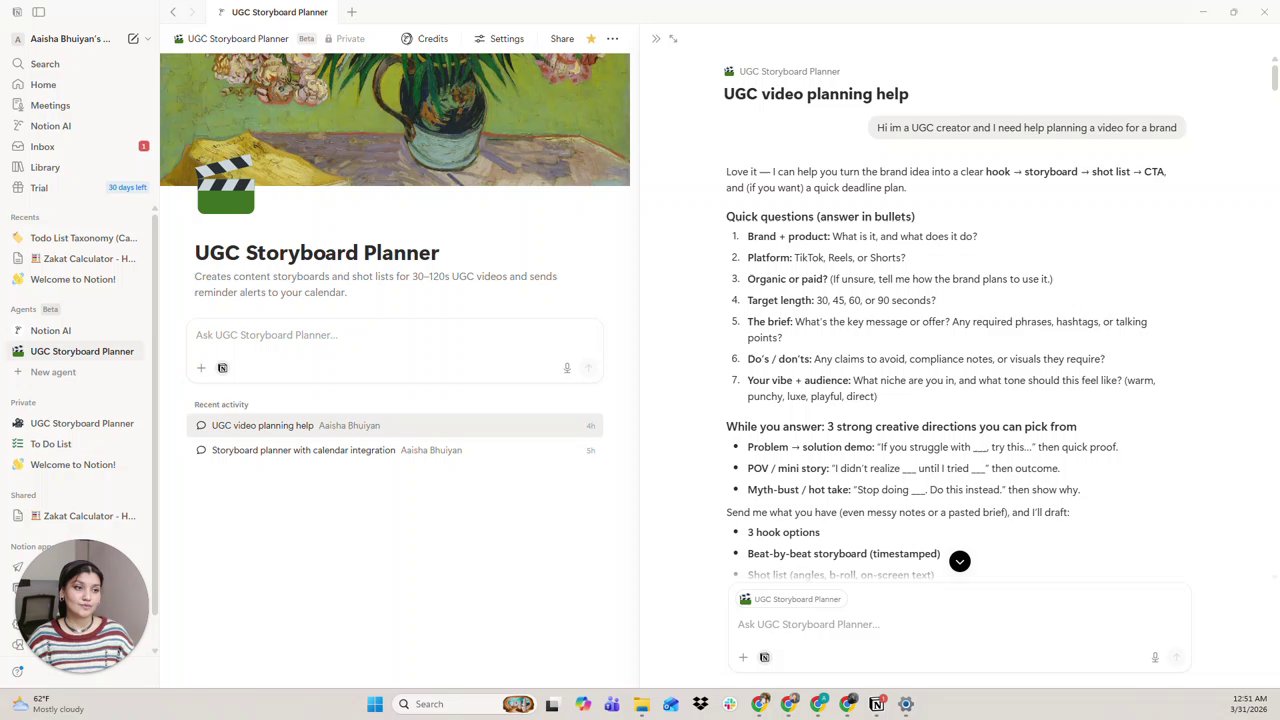
Task: Select UGC Storyboard Planner under Agents
Action: (80, 351)
